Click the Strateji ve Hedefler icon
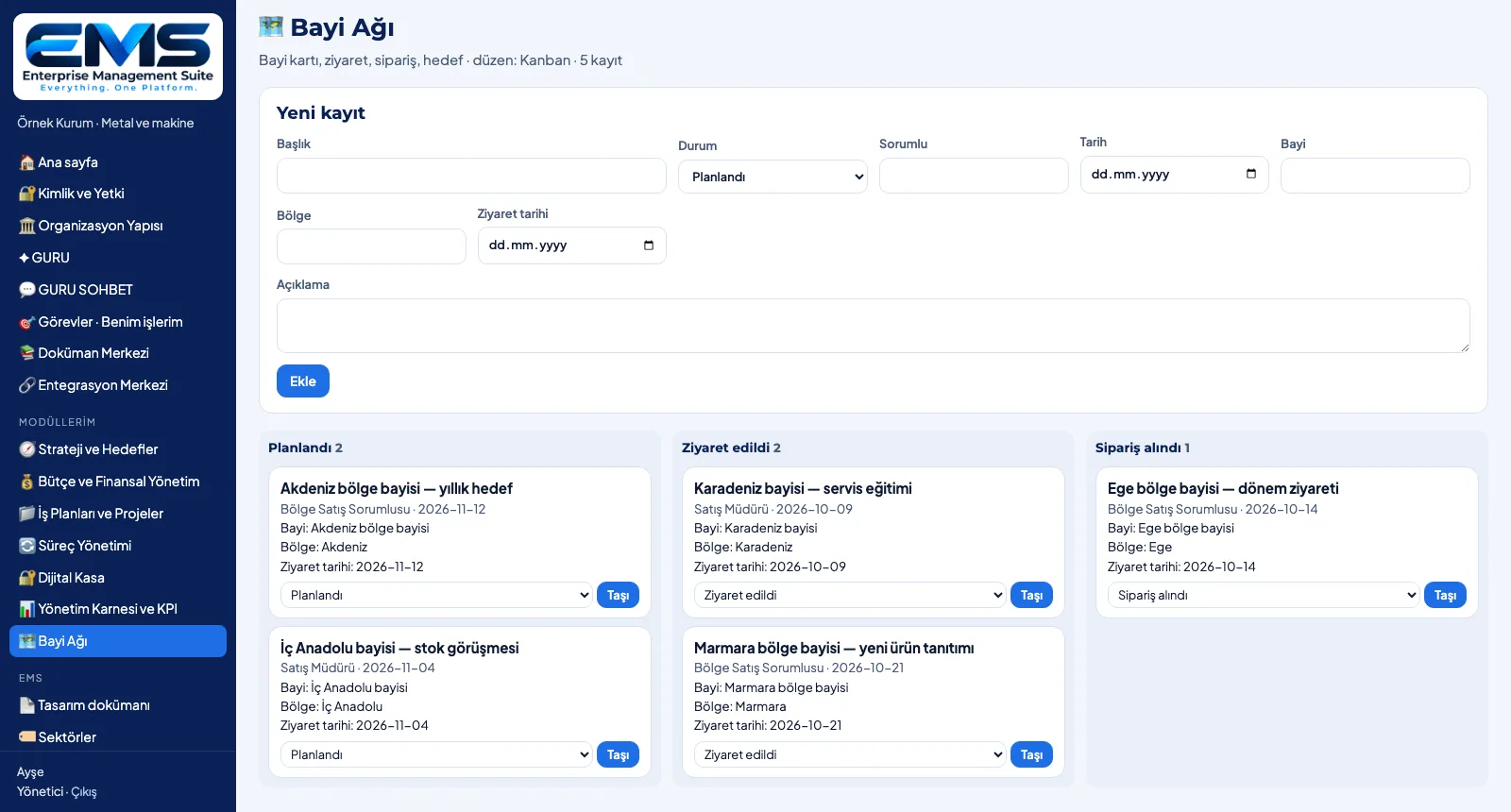1511x812 pixels. click(27, 449)
